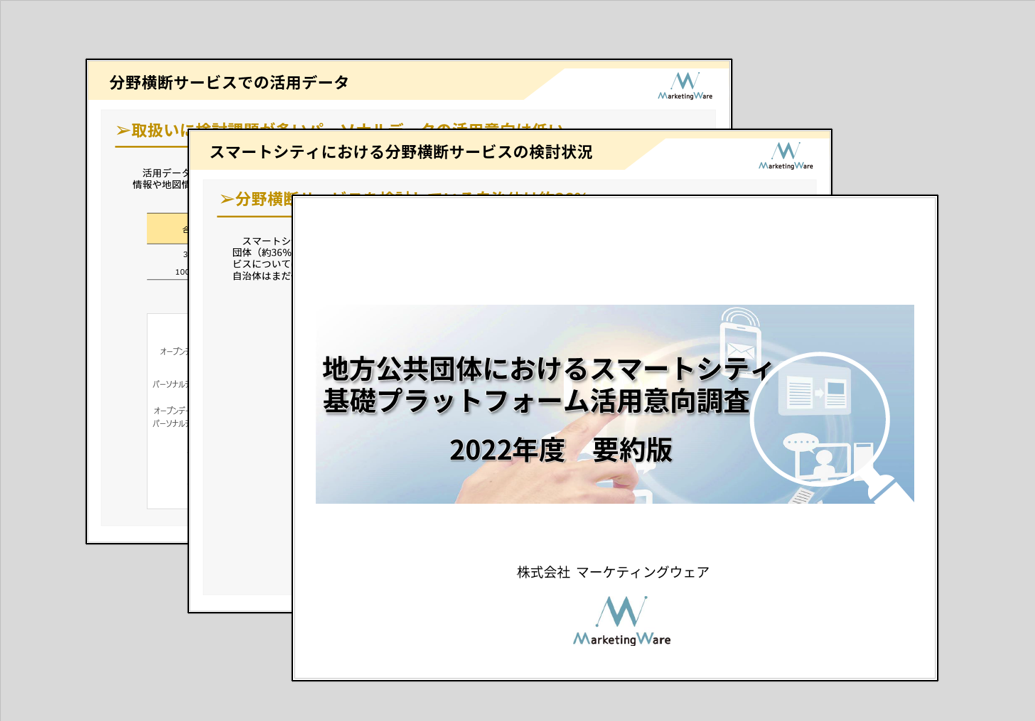Viewport: 1035px width, 721px height.
Task: Click the 株式会社 マーケティングウェア company name
Action: coord(613,572)
